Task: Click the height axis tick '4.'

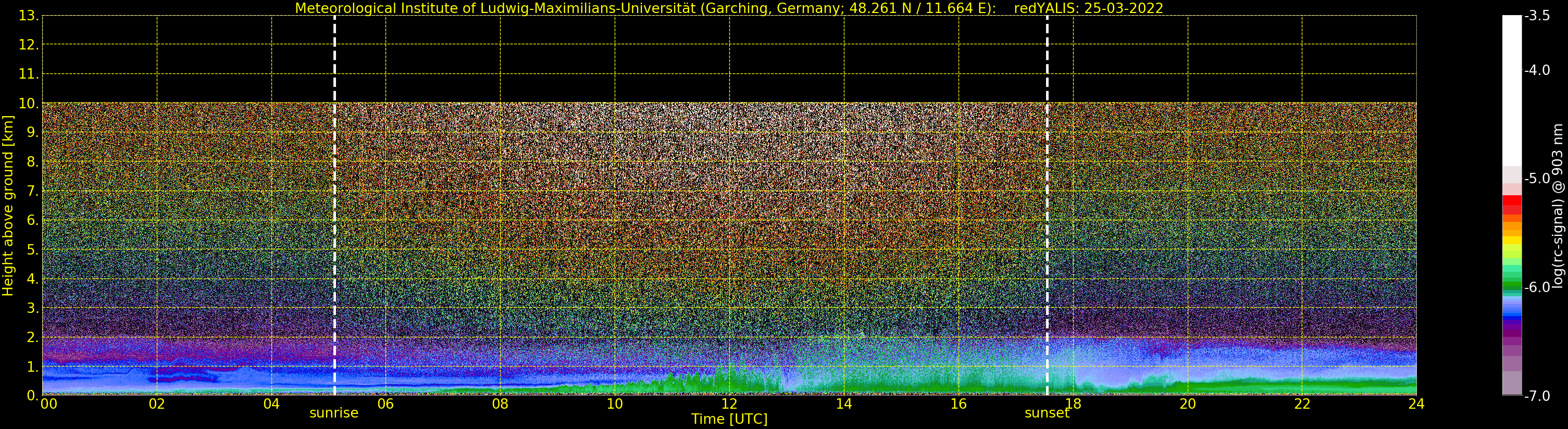Action: (x=33, y=279)
